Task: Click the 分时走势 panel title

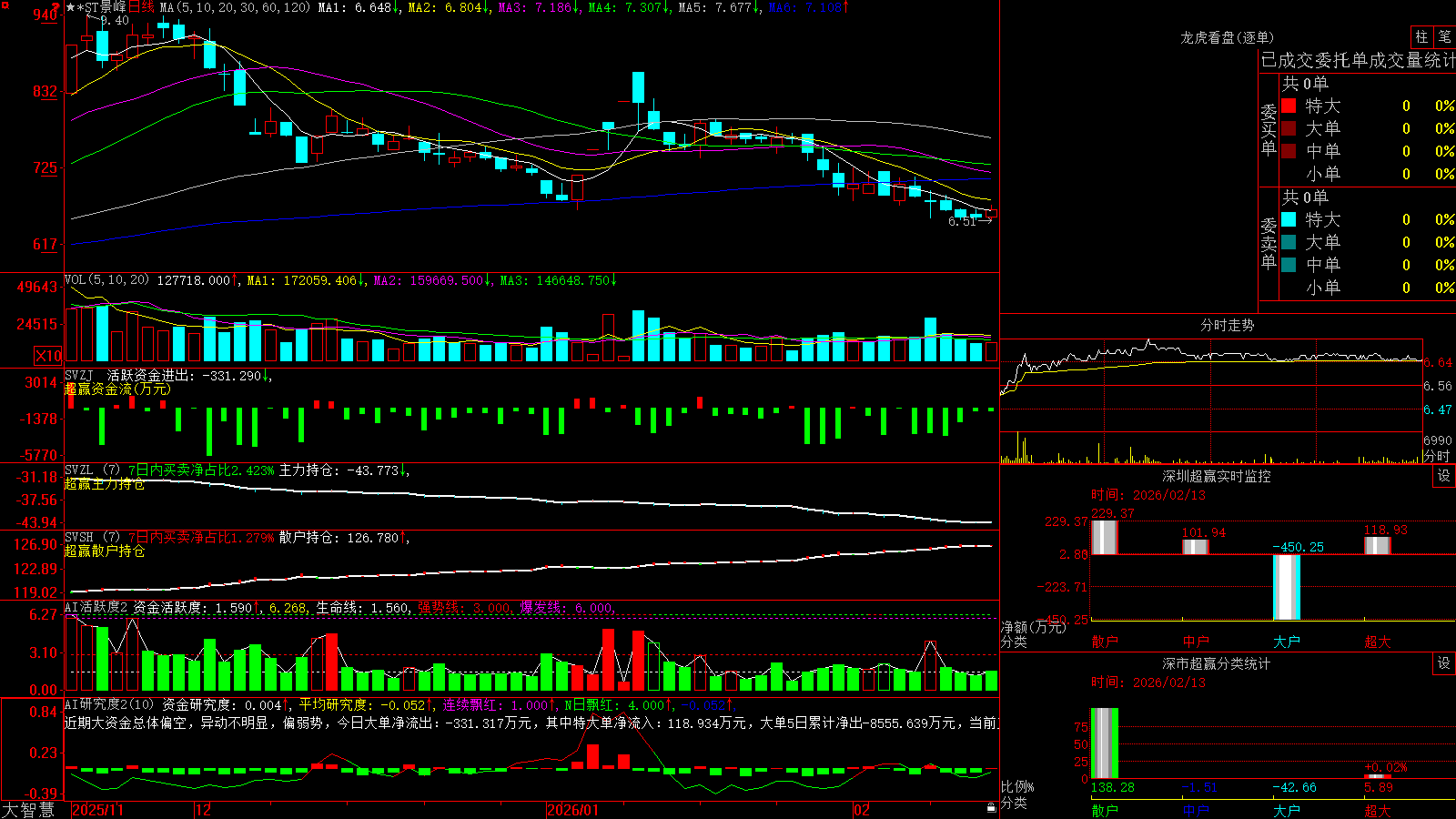Action: (1227, 325)
